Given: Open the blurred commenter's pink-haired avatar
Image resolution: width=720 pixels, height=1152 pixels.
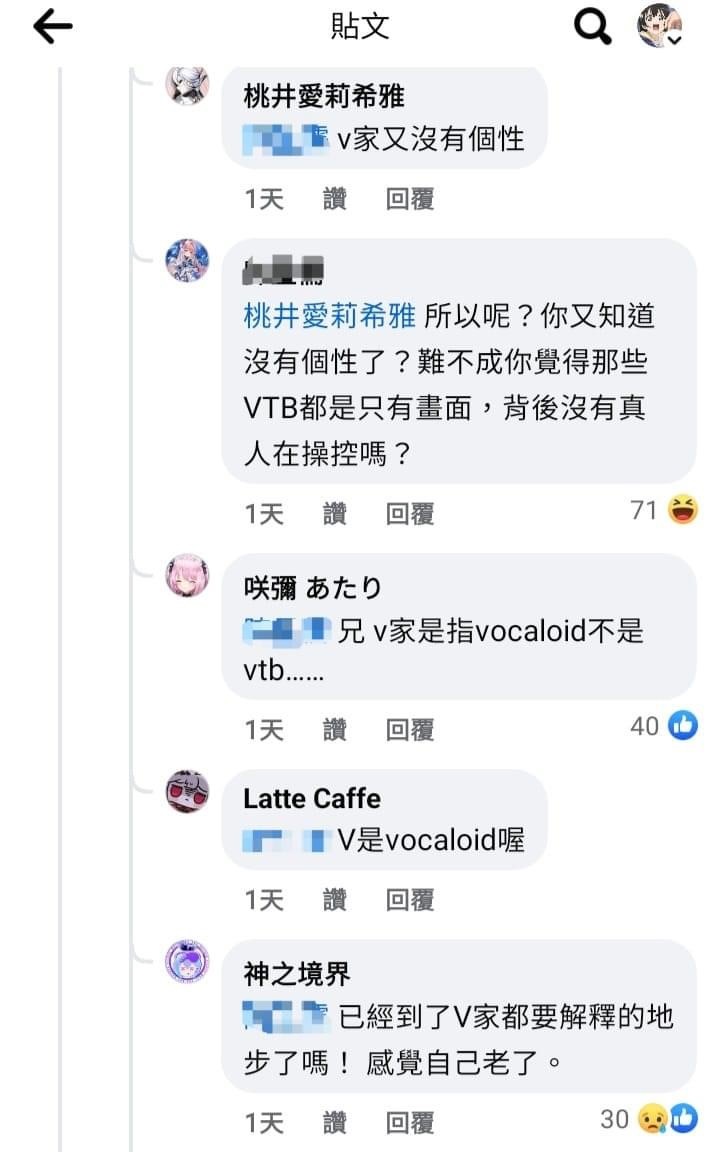Looking at the screenshot, I should (x=187, y=260).
